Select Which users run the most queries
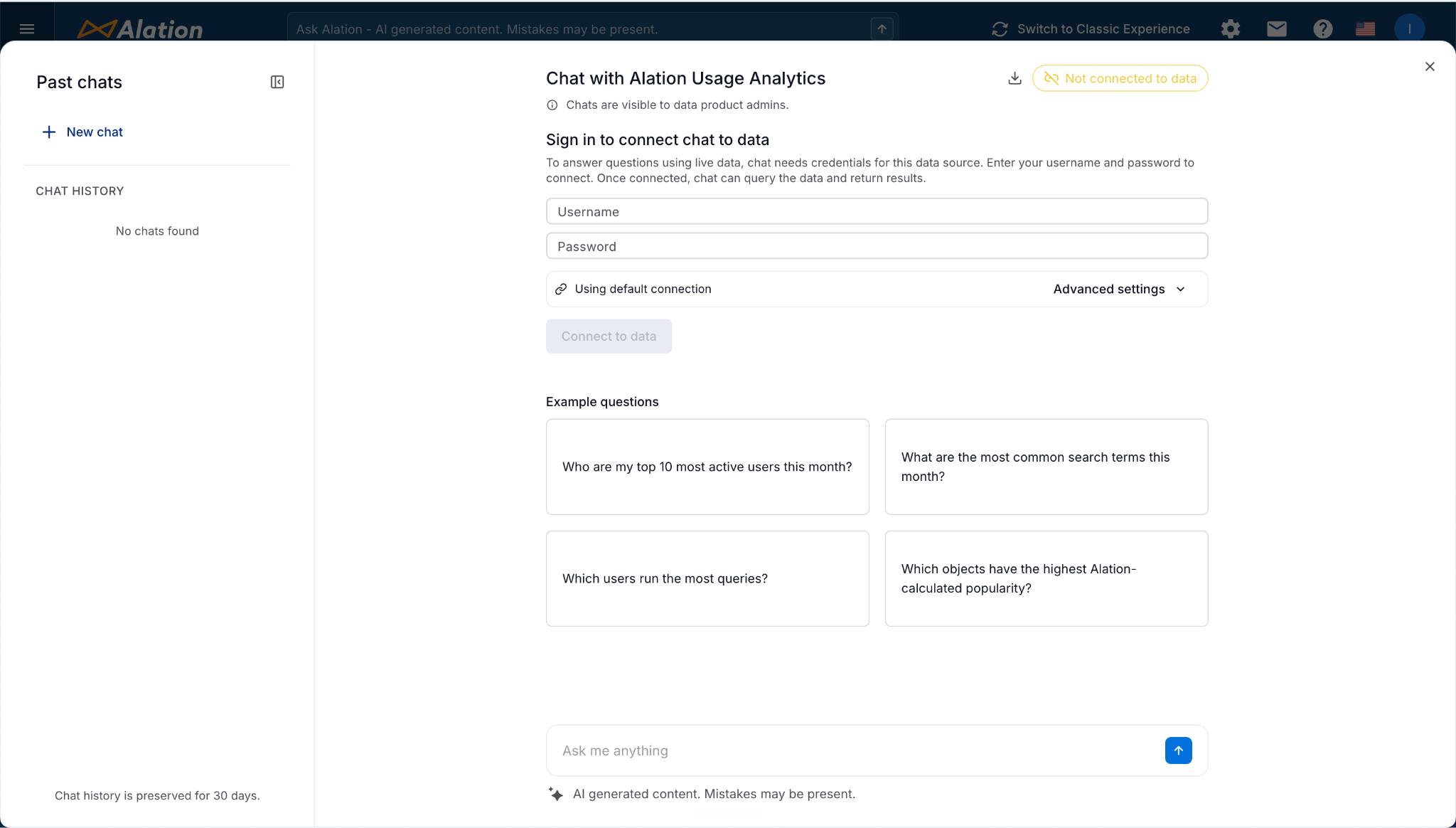 point(707,578)
